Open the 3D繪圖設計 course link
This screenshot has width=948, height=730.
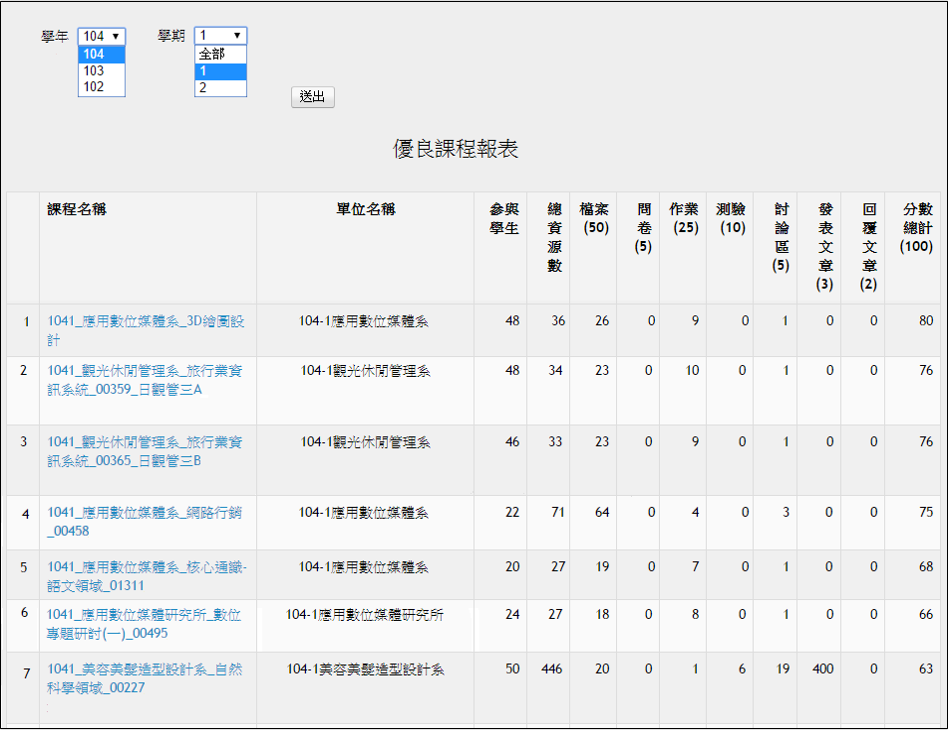(x=145, y=321)
